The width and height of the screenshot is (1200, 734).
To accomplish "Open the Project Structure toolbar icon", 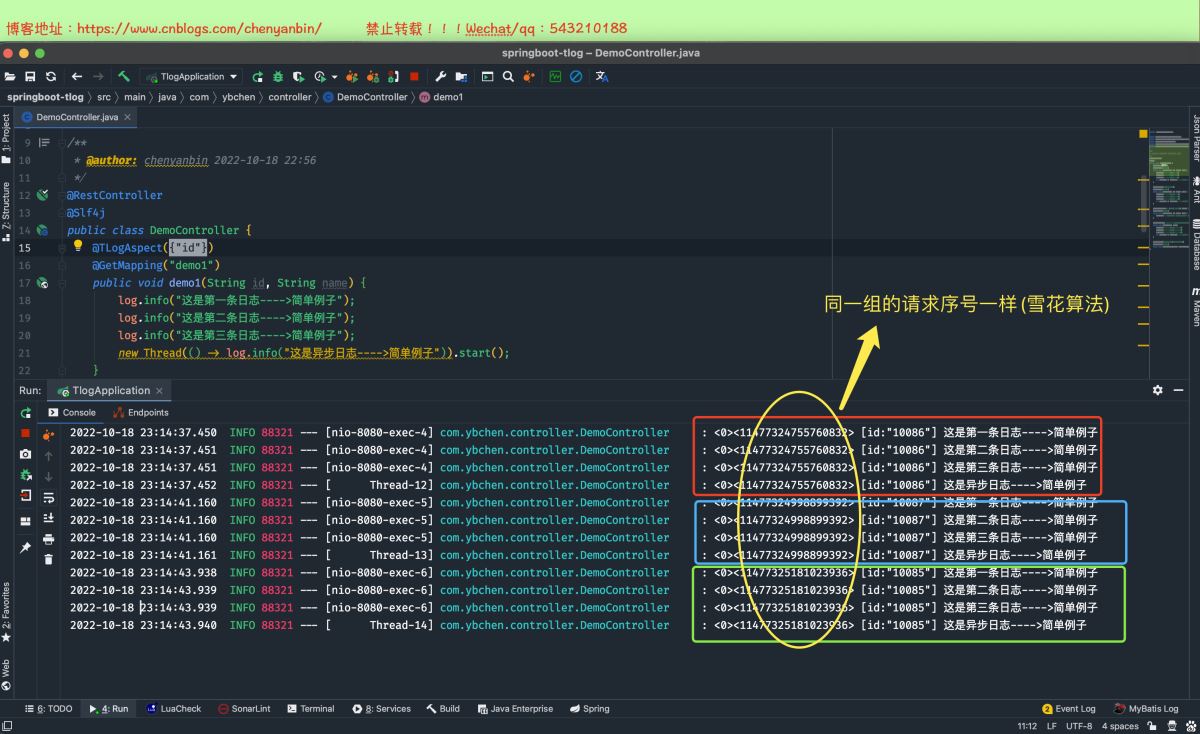I will 461,77.
